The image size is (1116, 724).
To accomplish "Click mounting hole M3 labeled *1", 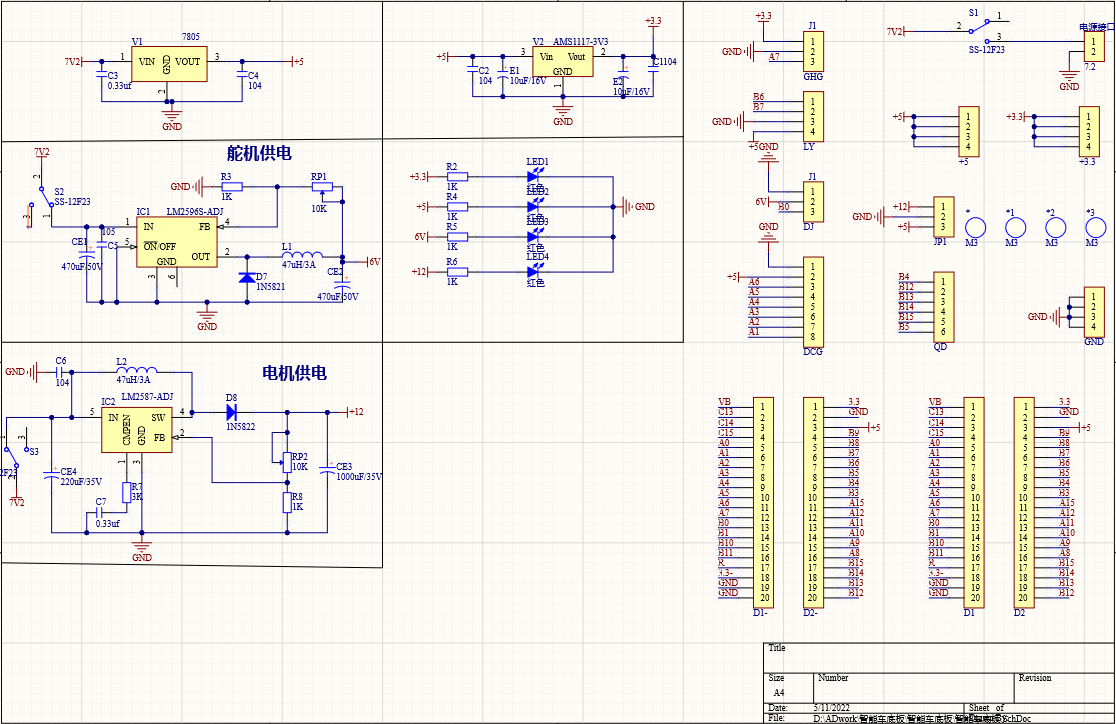I will [x=1015, y=228].
